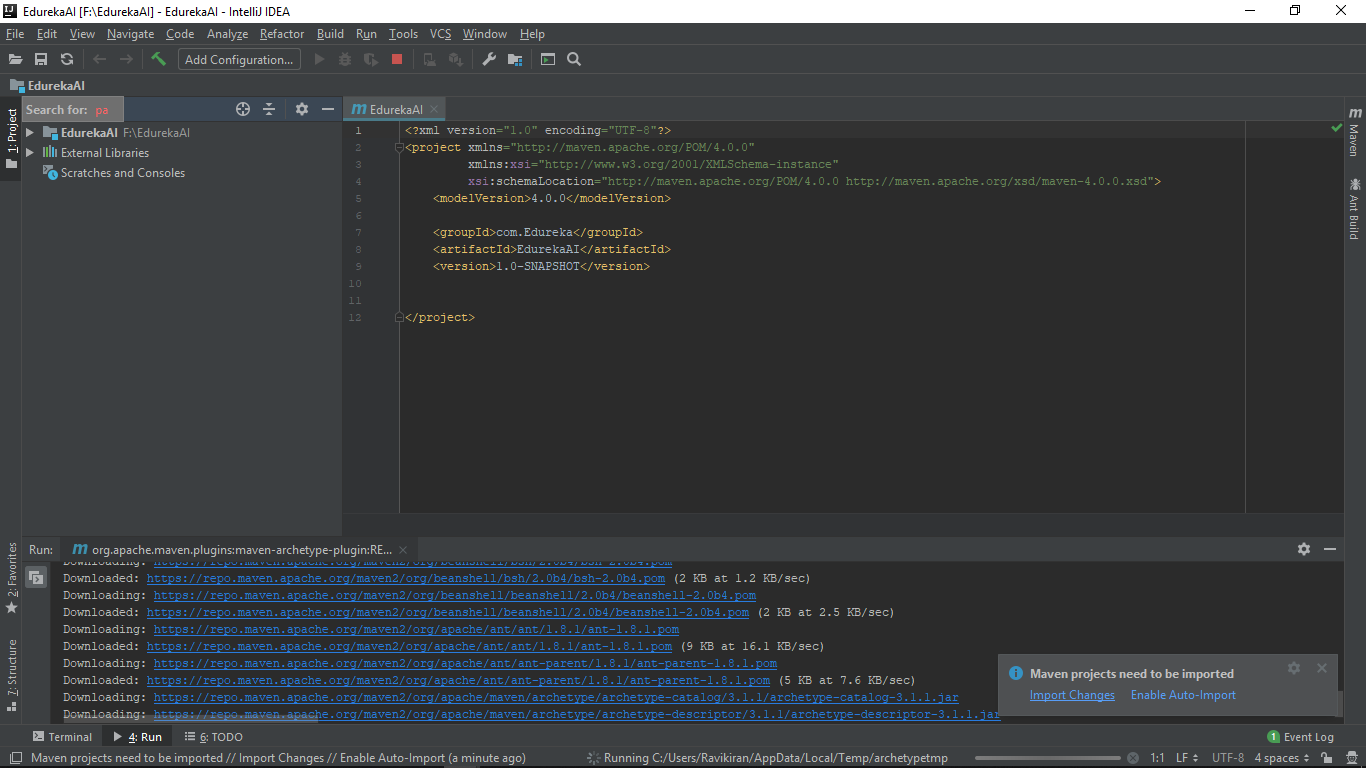
Task: Click the Import Changes link
Action: tap(1072, 695)
